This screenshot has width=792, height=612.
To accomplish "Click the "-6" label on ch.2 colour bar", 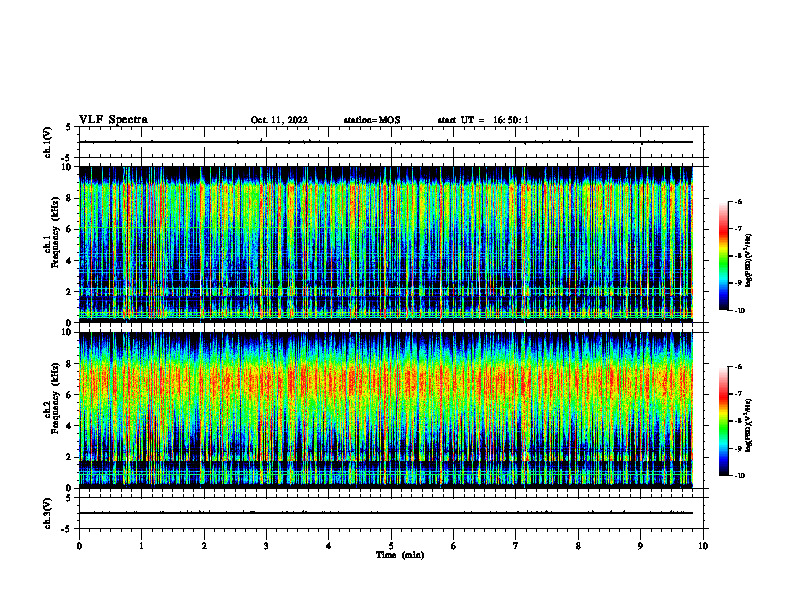I will 738,367.
